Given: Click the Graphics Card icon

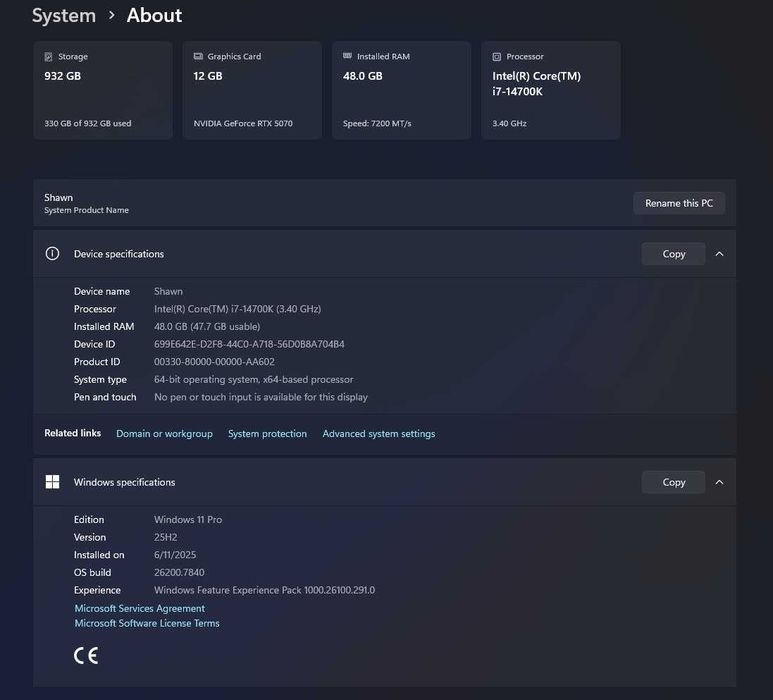Looking at the screenshot, I should click(x=198, y=56).
